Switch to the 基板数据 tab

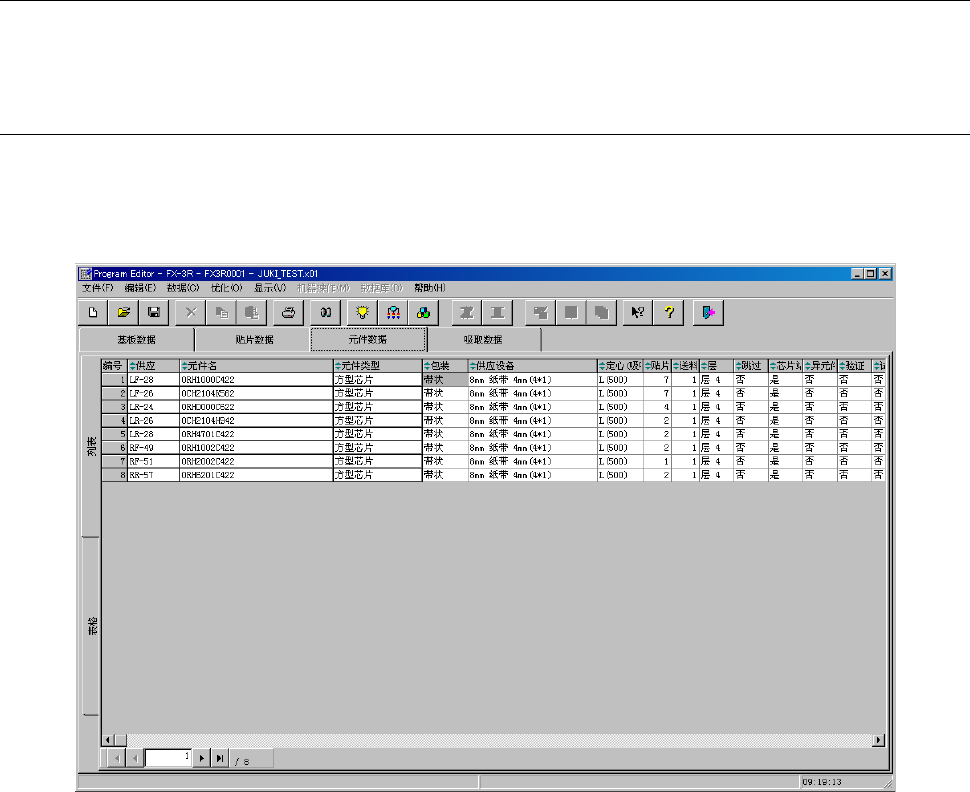(x=137, y=340)
